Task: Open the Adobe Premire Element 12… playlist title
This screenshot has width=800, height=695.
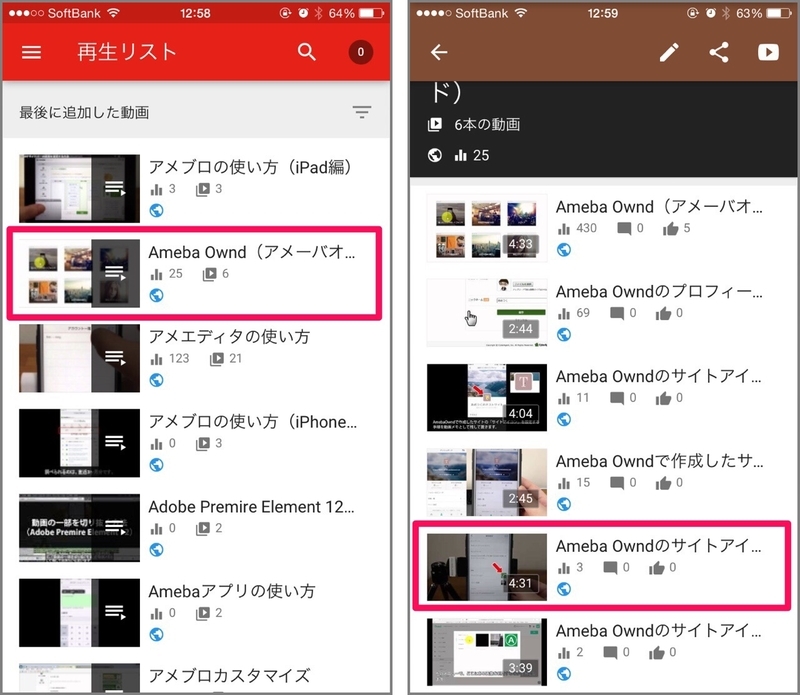Action: coord(252,506)
